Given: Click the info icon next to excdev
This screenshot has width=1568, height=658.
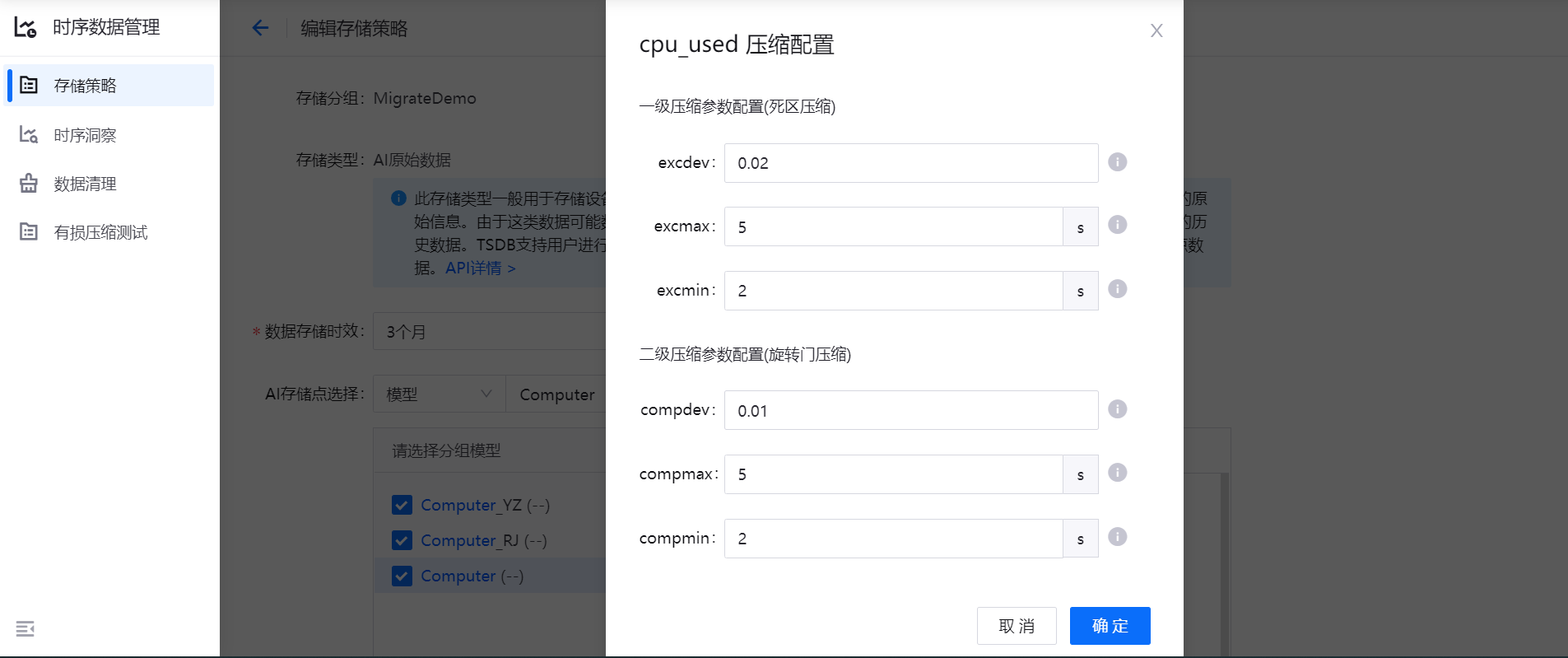Looking at the screenshot, I should coord(1117,162).
